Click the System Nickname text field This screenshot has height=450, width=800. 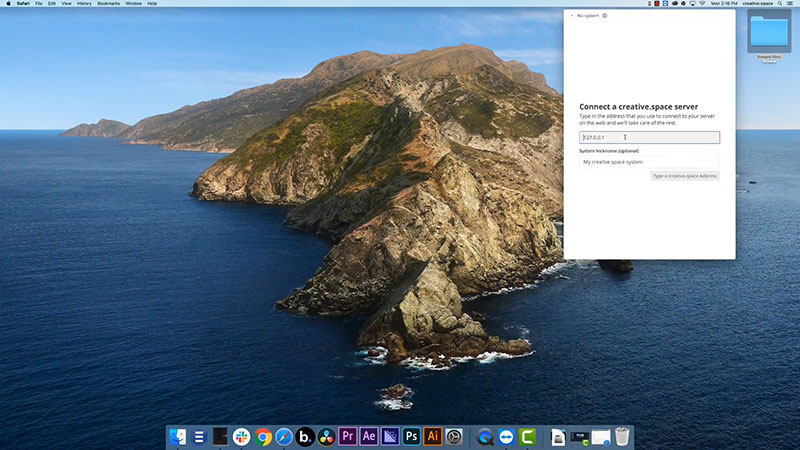tap(650, 161)
